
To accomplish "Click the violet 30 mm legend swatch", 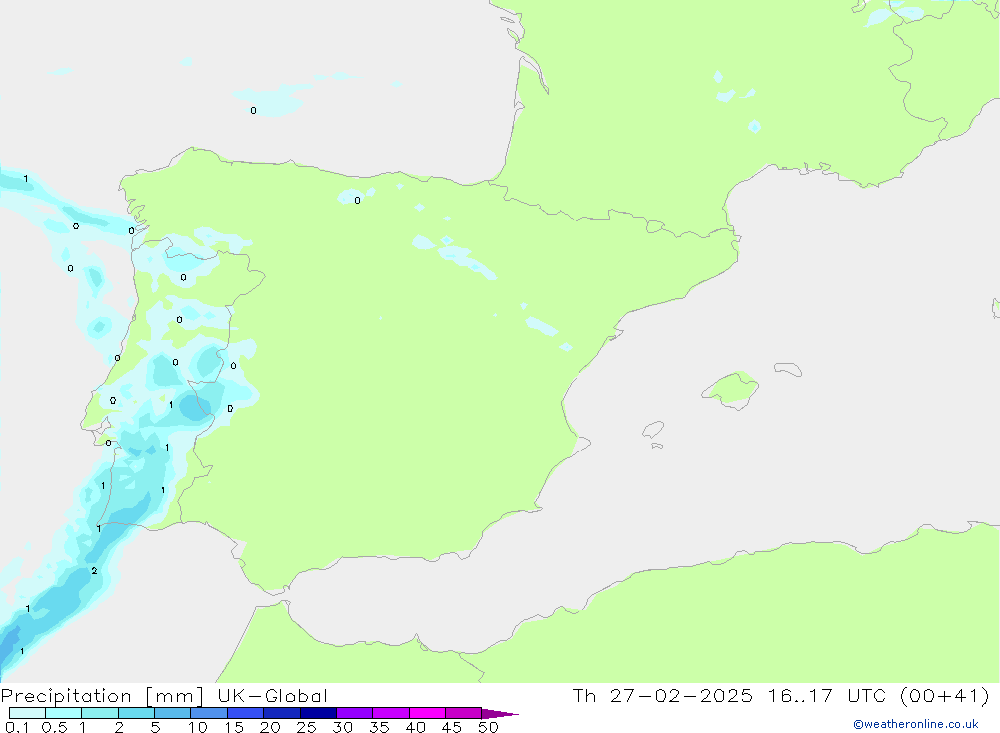I will tap(355, 713).
